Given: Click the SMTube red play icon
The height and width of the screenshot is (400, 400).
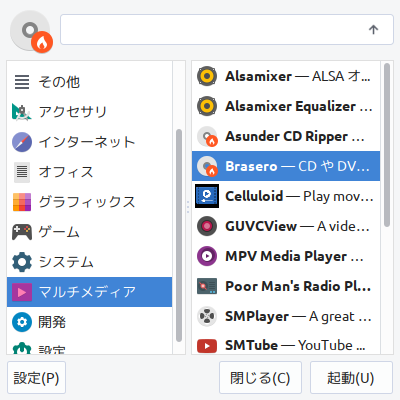Looking at the screenshot, I should pos(207,346).
